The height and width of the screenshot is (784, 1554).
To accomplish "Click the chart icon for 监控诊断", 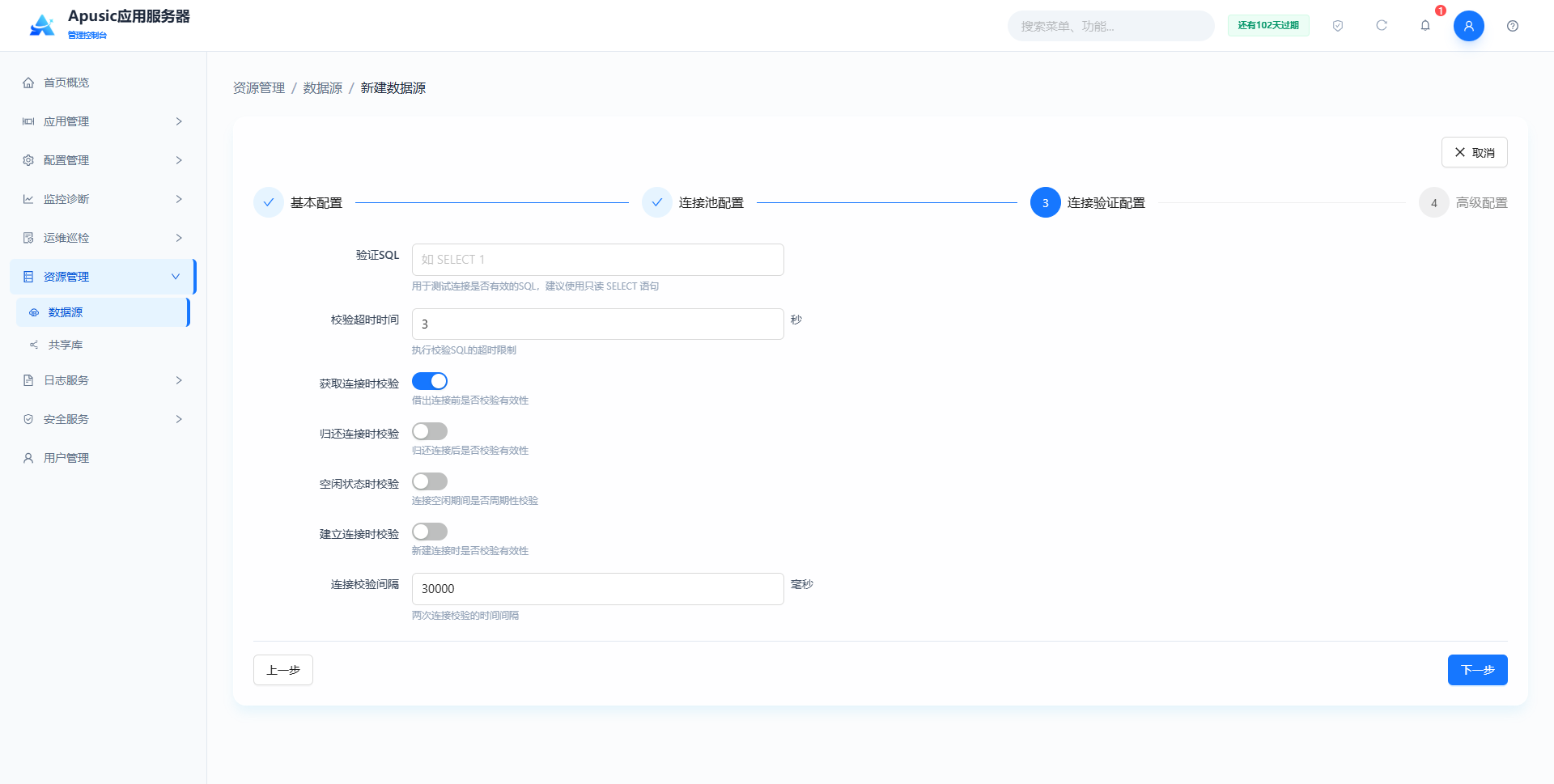I will click(28, 199).
